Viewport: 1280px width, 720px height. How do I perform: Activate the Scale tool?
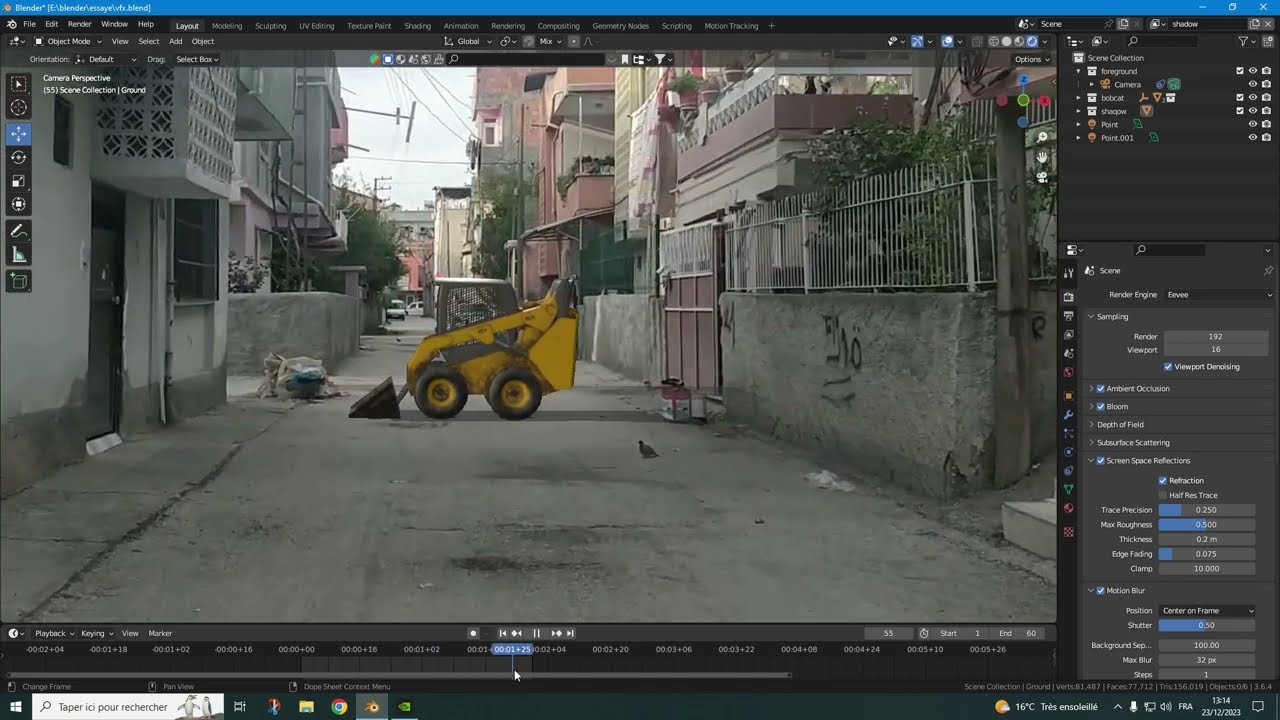(19, 181)
